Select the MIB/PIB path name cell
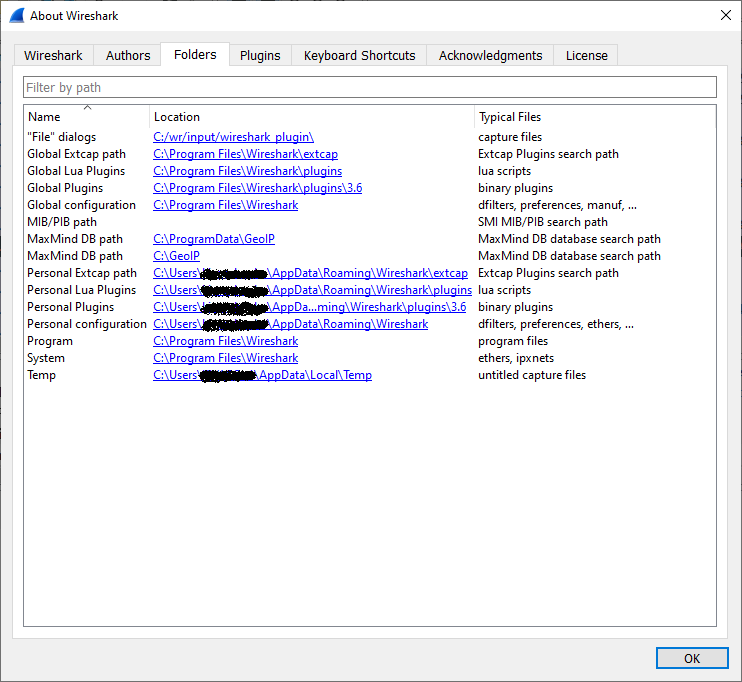Image resolution: width=742 pixels, height=682 pixels. coord(62,222)
